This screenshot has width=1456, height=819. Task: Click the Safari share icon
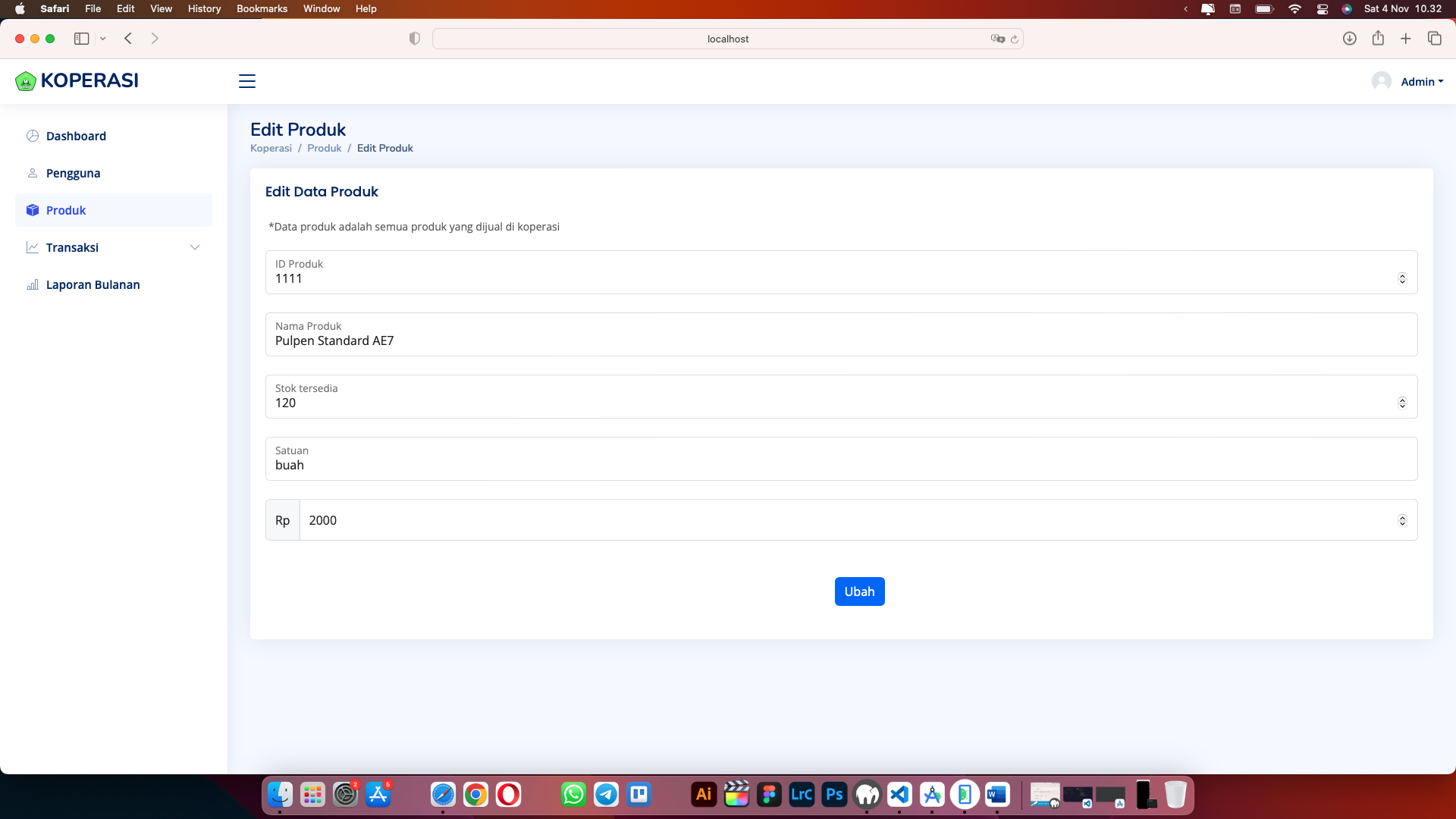(1378, 39)
